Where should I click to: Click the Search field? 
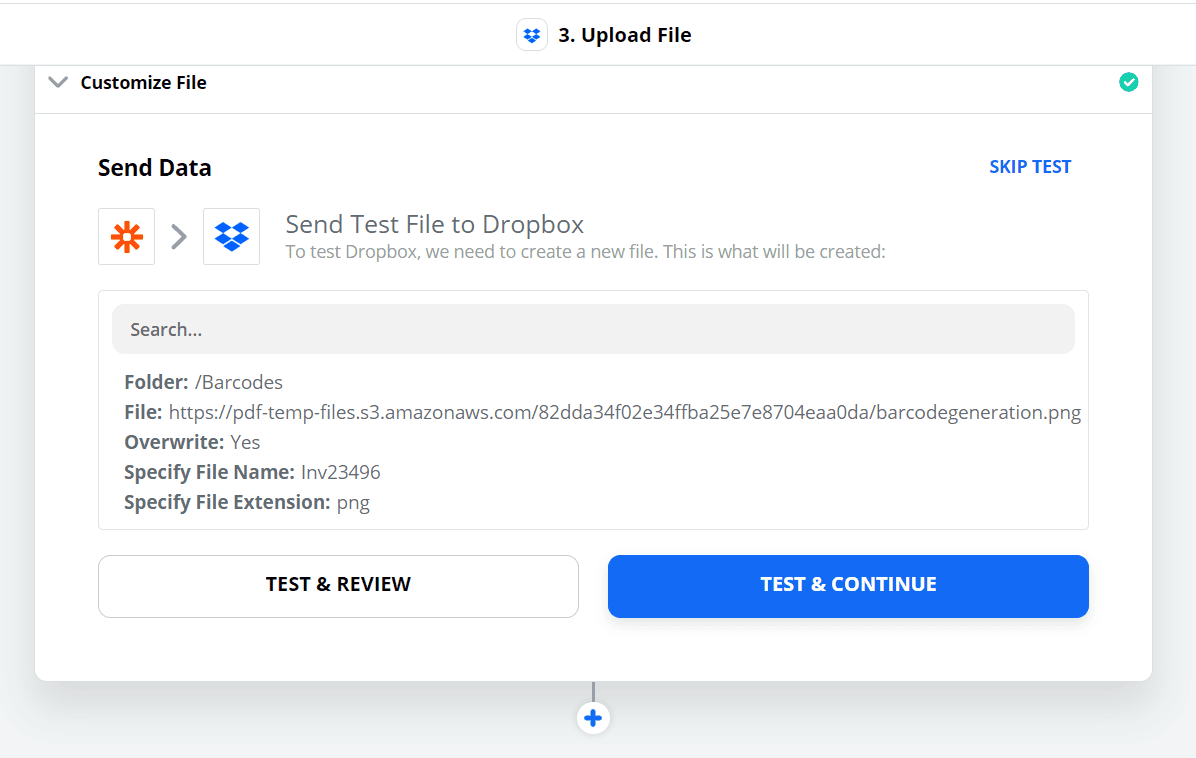(x=593, y=328)
